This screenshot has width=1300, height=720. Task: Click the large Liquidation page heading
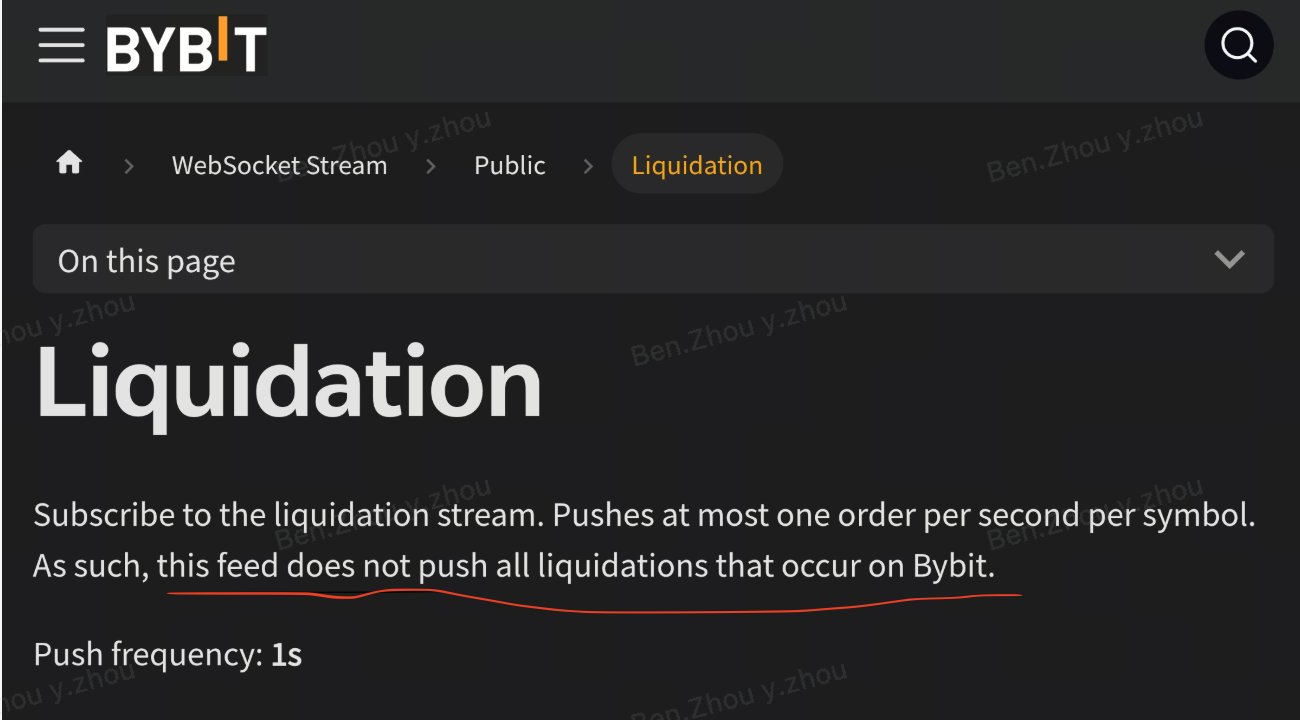pyautogui.click(x=288, y=384)
